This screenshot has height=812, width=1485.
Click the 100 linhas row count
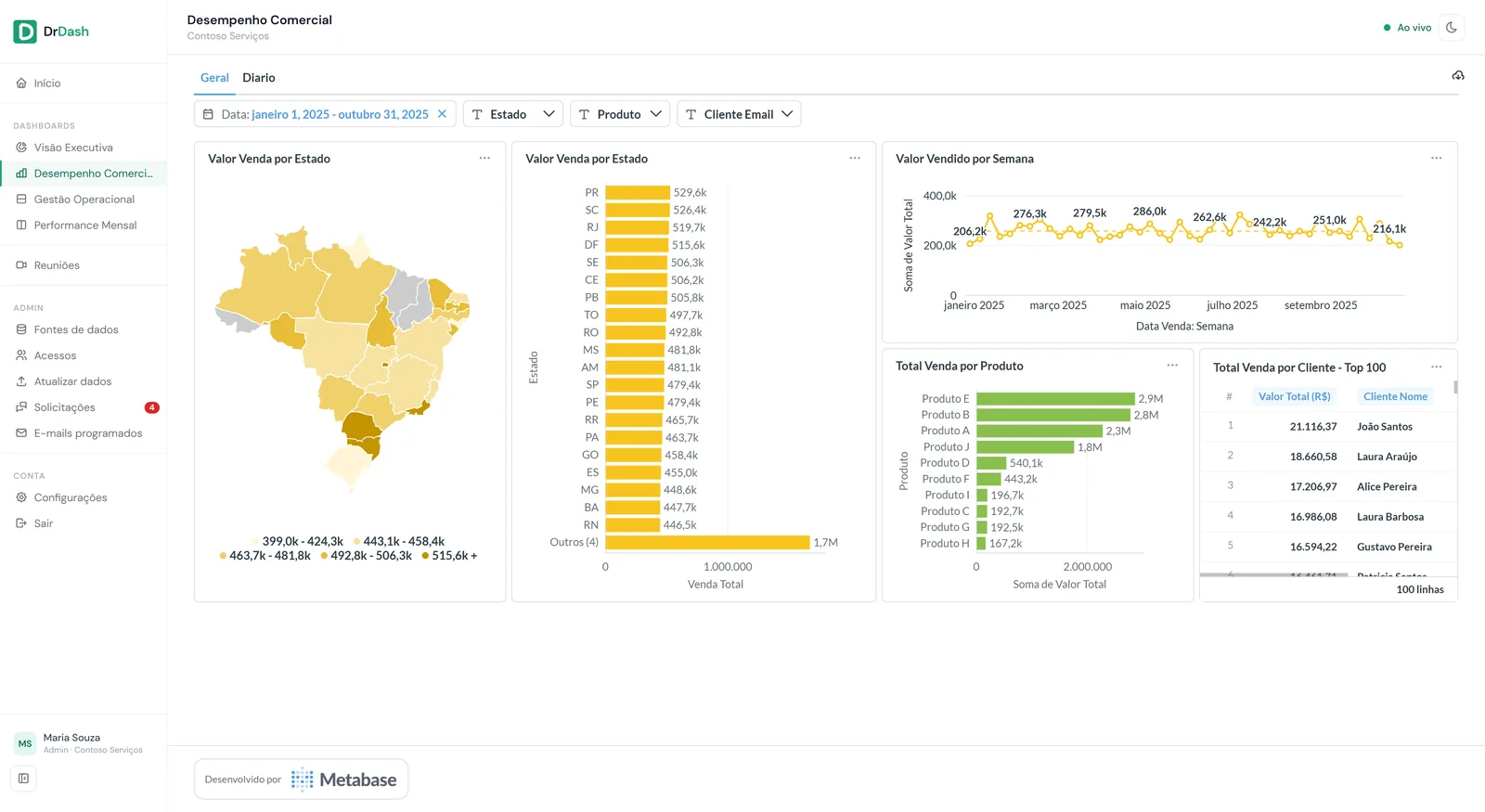coord(1420,590)
